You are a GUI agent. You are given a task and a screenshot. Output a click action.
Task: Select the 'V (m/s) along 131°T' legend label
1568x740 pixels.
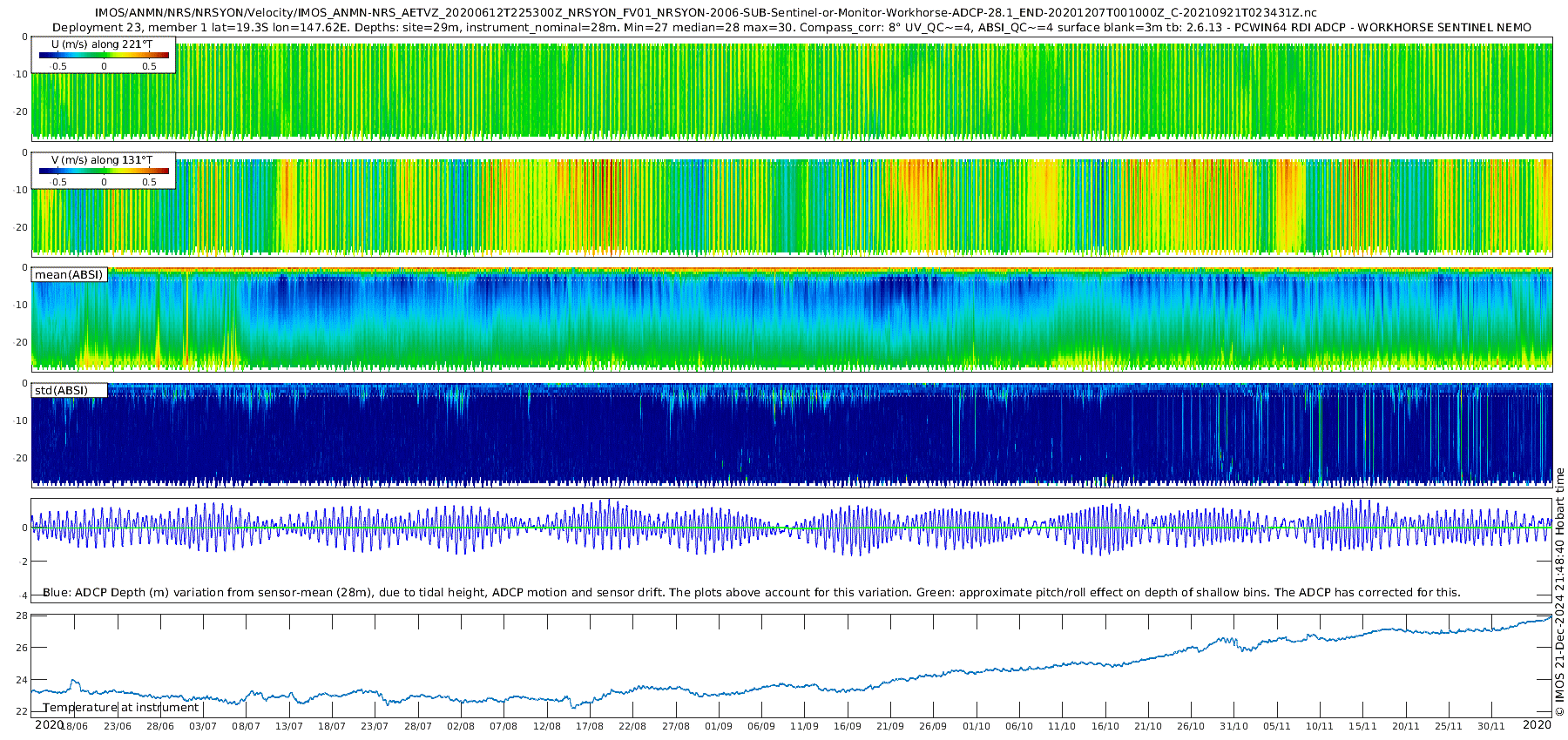click(102, 160)
